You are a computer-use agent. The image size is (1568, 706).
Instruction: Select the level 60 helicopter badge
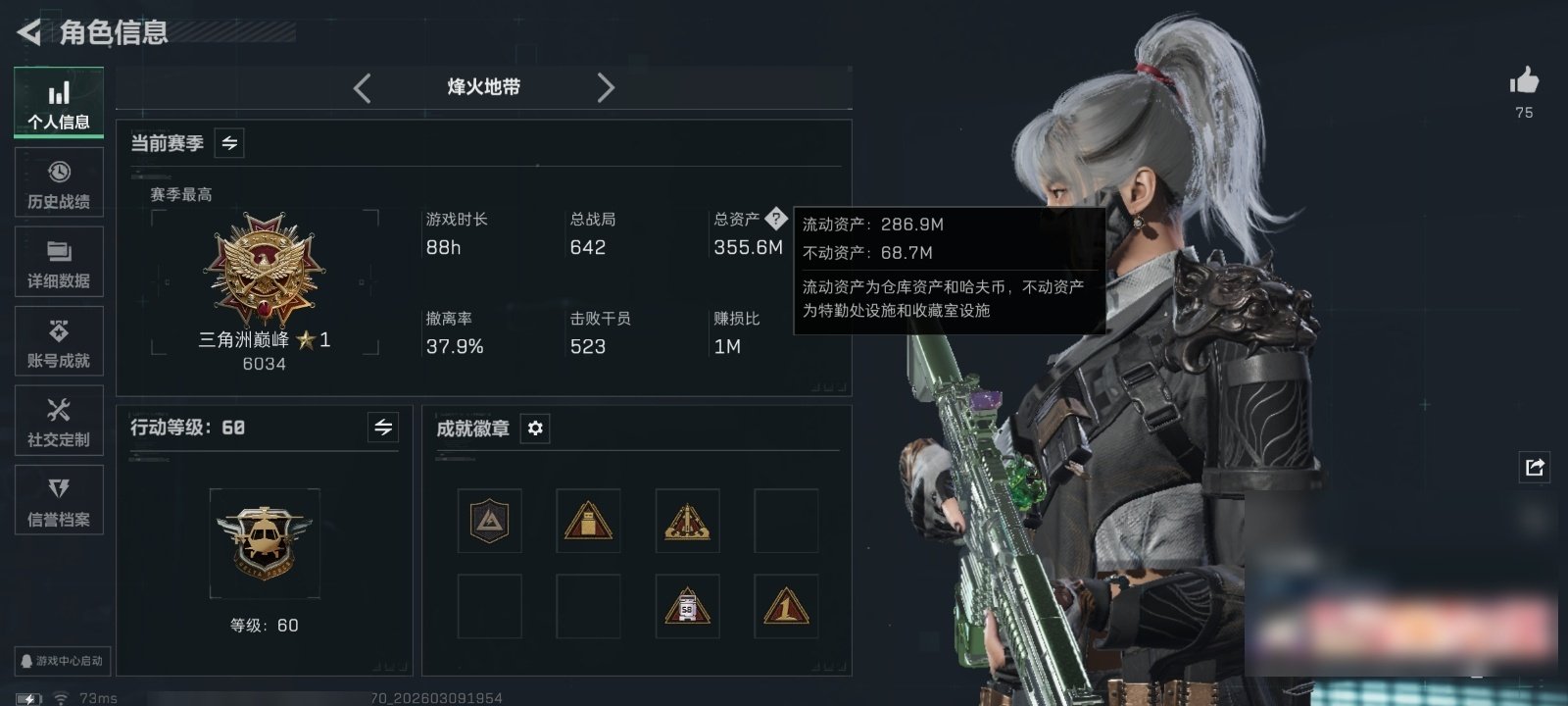[265, 543]
